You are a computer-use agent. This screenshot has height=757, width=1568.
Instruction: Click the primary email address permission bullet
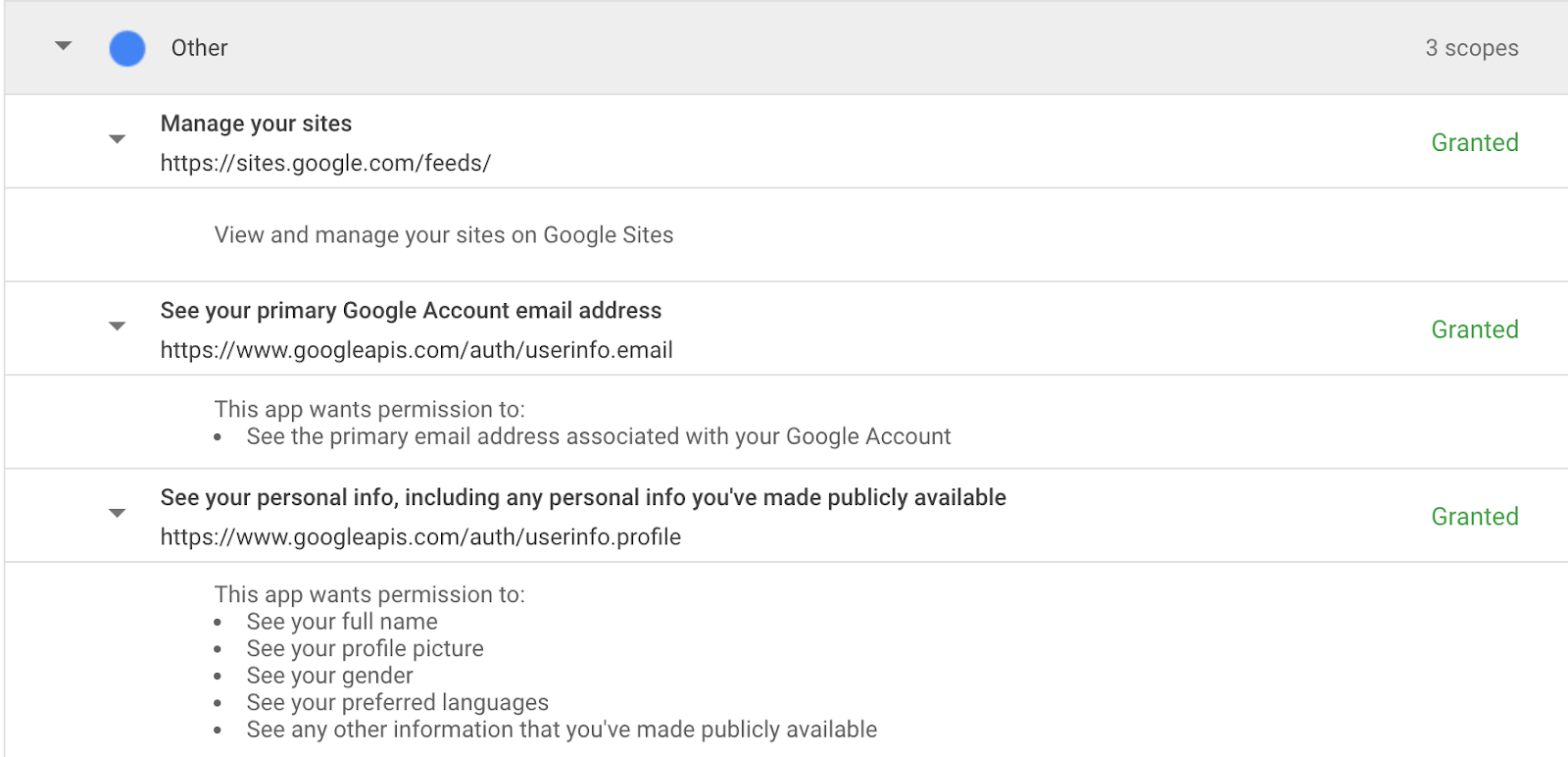click(x=598, y=436)
